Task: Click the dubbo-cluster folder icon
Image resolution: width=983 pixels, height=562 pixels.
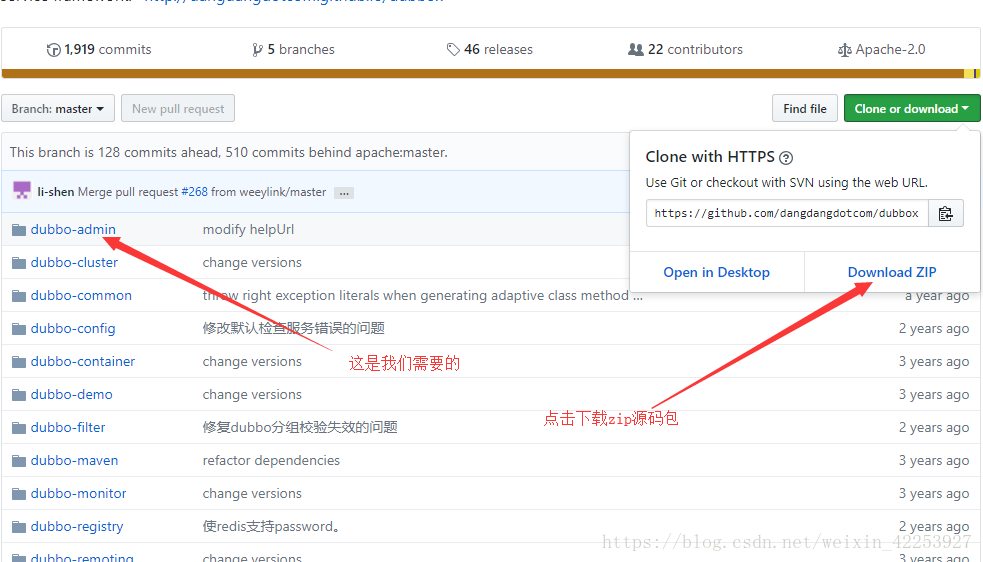Action: click(19, 263)
